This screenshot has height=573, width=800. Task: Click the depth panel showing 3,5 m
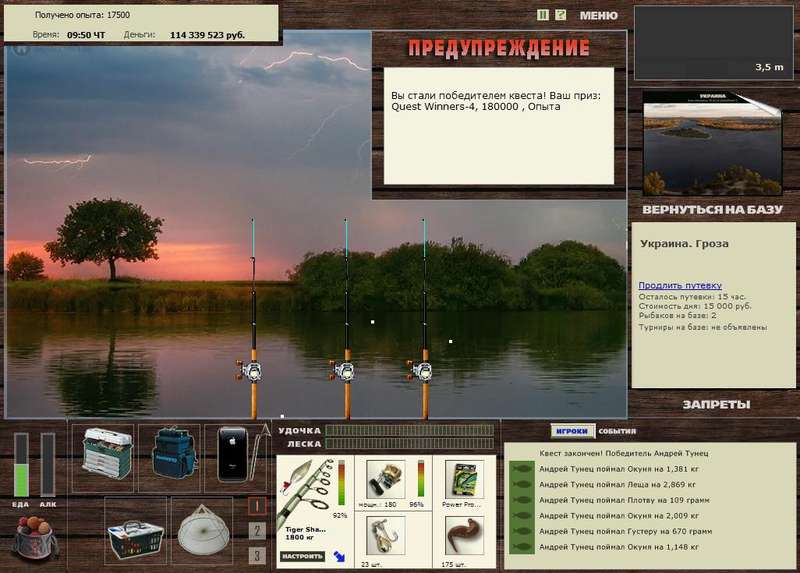point(713,43)
